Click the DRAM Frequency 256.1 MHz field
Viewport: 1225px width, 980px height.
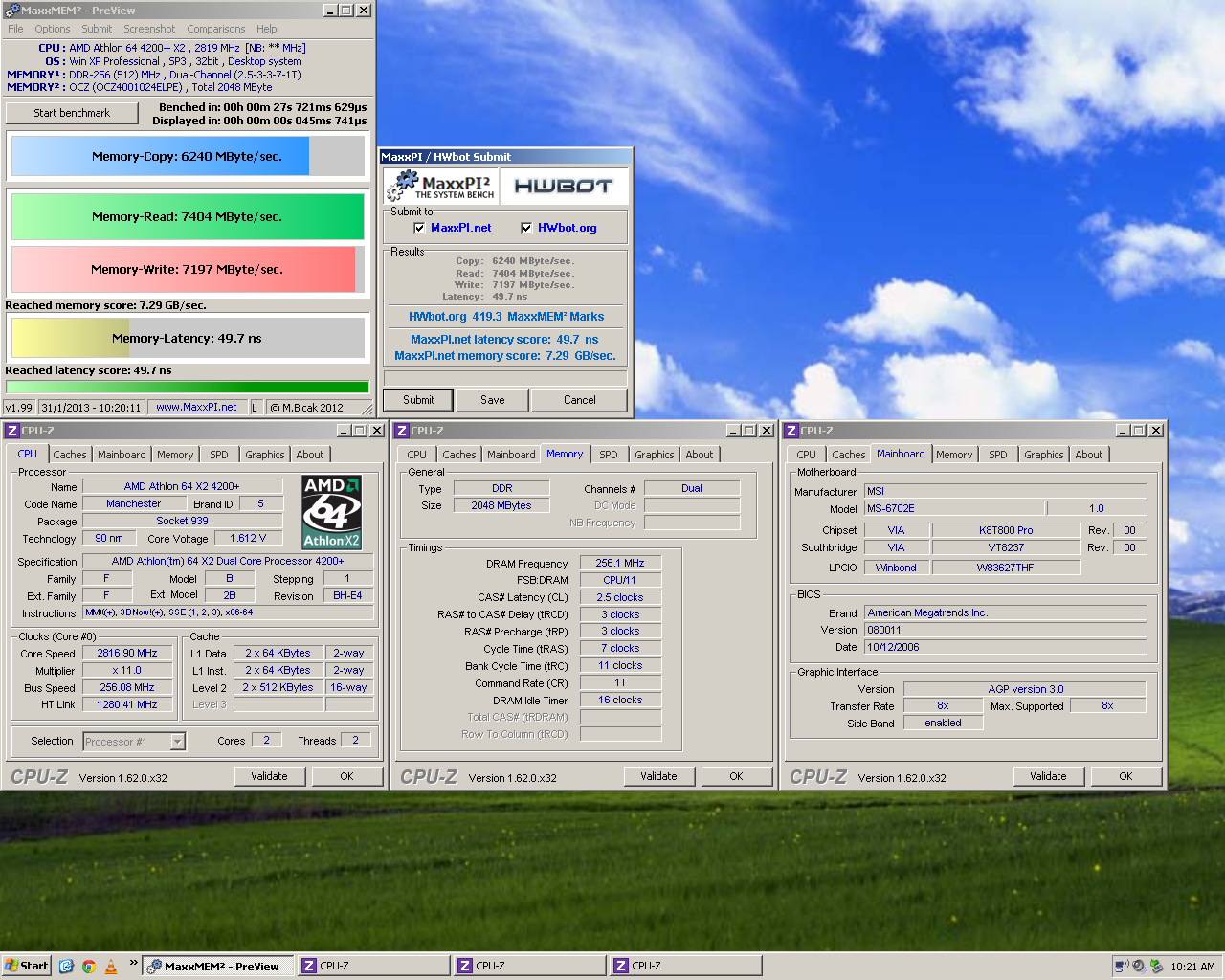(620, 563)
